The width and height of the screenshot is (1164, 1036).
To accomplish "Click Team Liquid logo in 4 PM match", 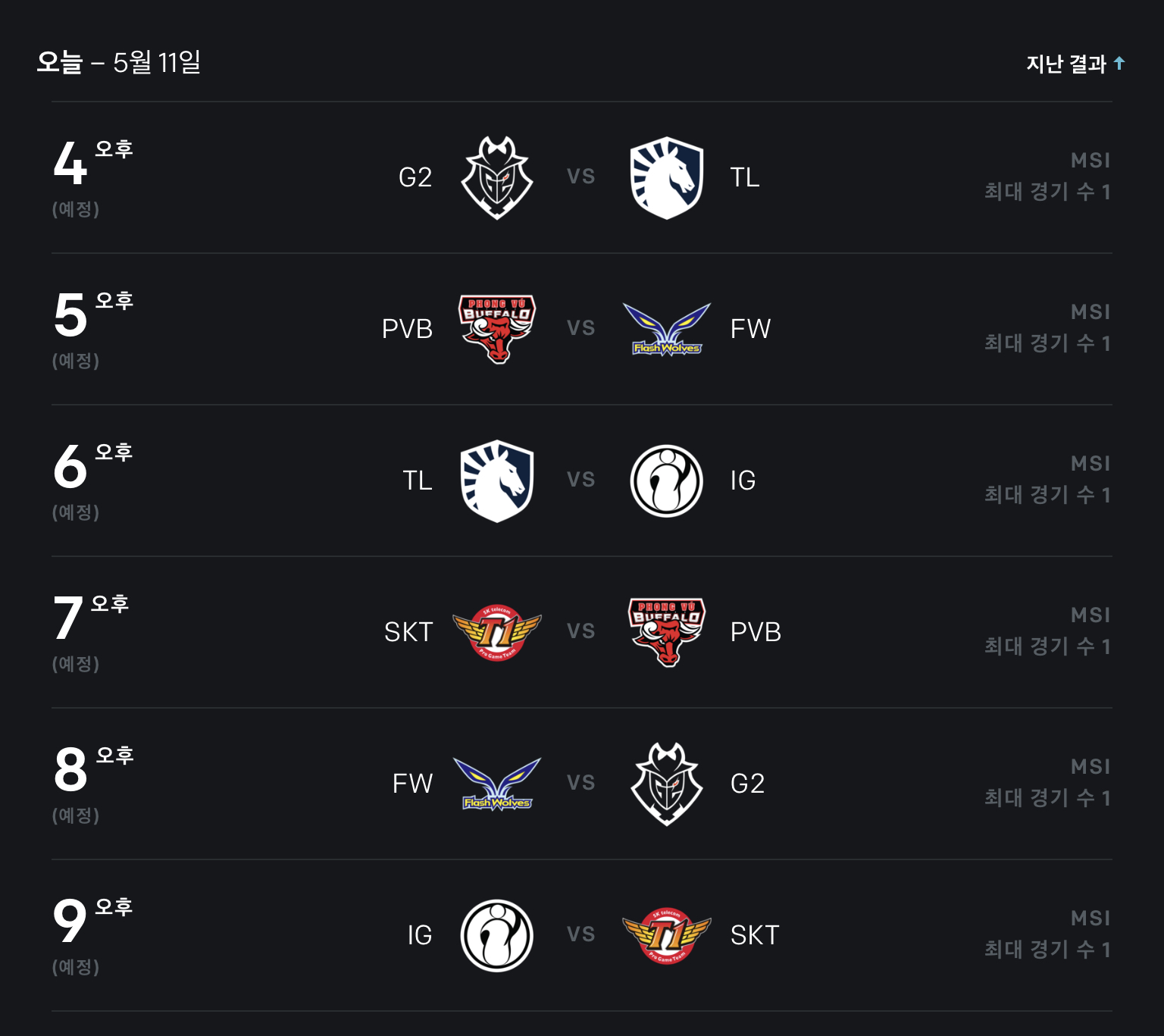I will (667, 177).
